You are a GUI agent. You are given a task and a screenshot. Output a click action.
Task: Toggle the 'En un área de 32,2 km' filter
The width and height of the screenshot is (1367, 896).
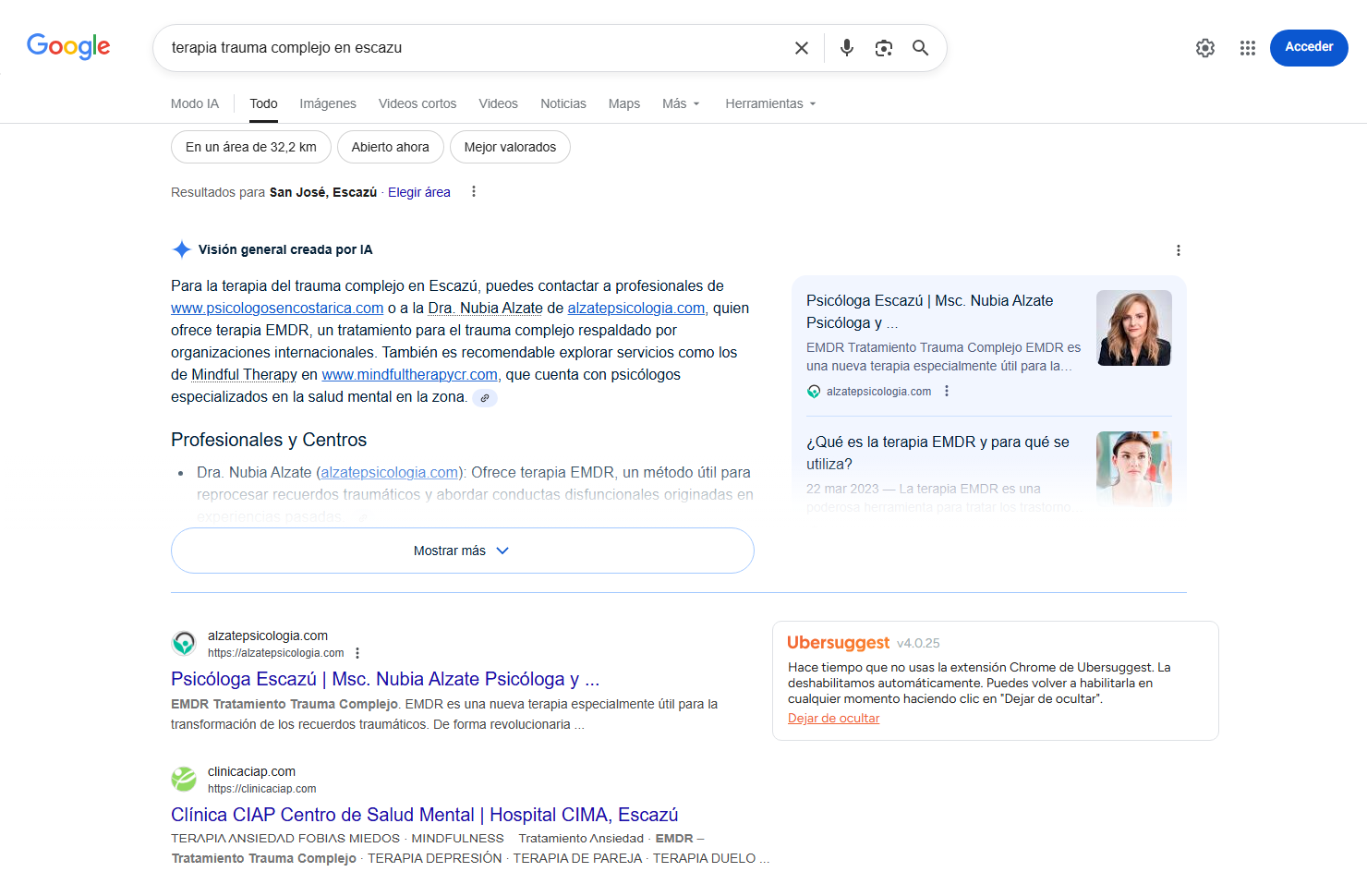pyautogui.click(x=250, y=147)
